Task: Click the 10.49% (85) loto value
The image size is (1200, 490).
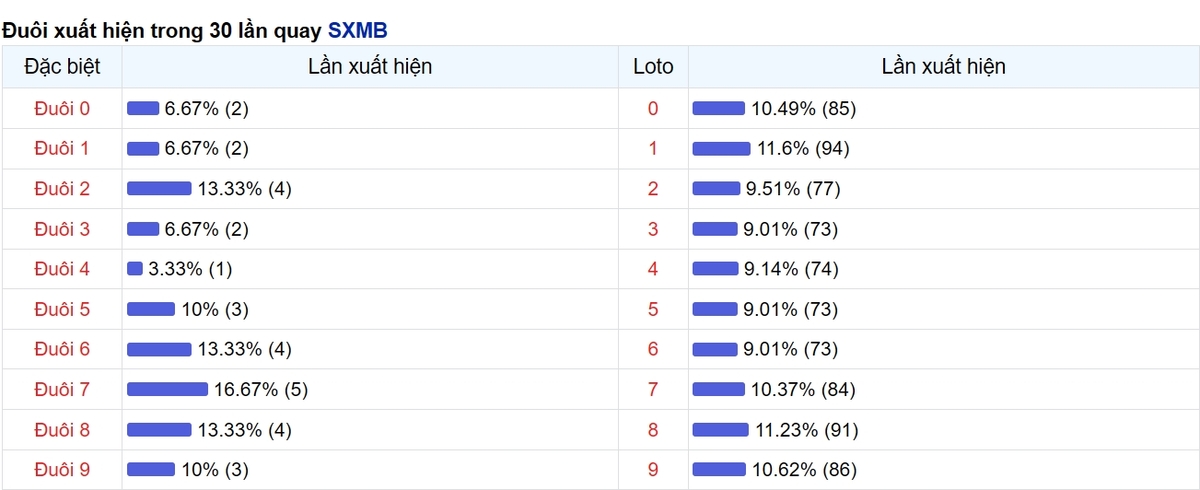Action: click(803, 108)
